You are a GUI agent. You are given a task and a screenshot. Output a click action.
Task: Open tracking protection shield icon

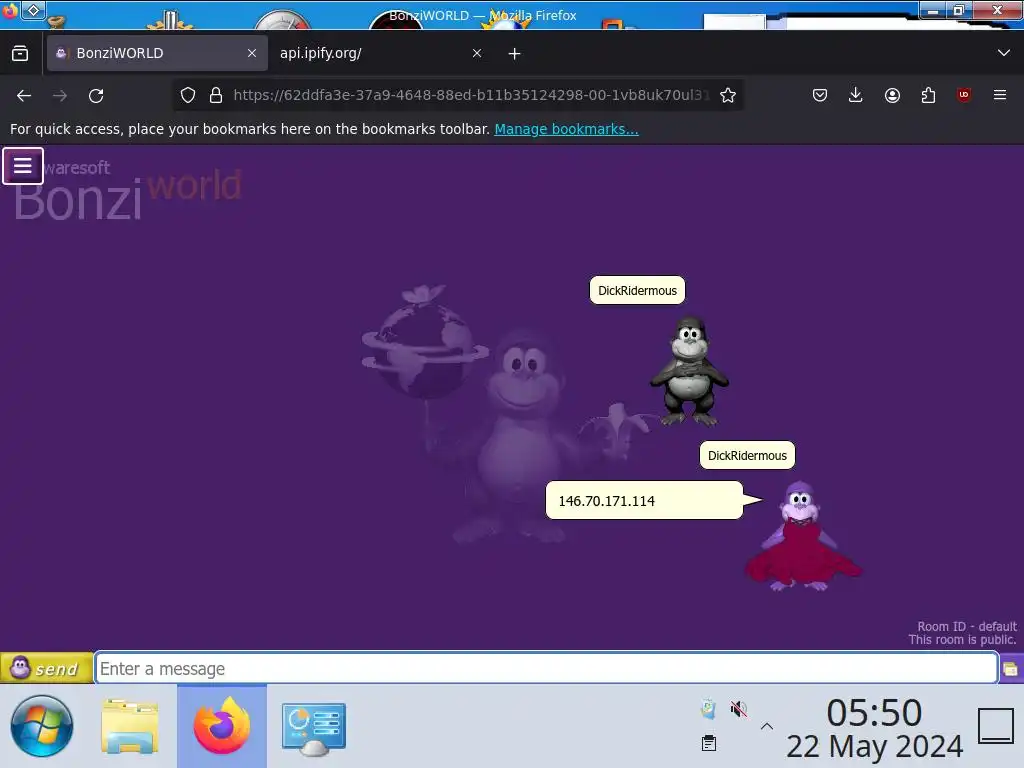[188, 95]
